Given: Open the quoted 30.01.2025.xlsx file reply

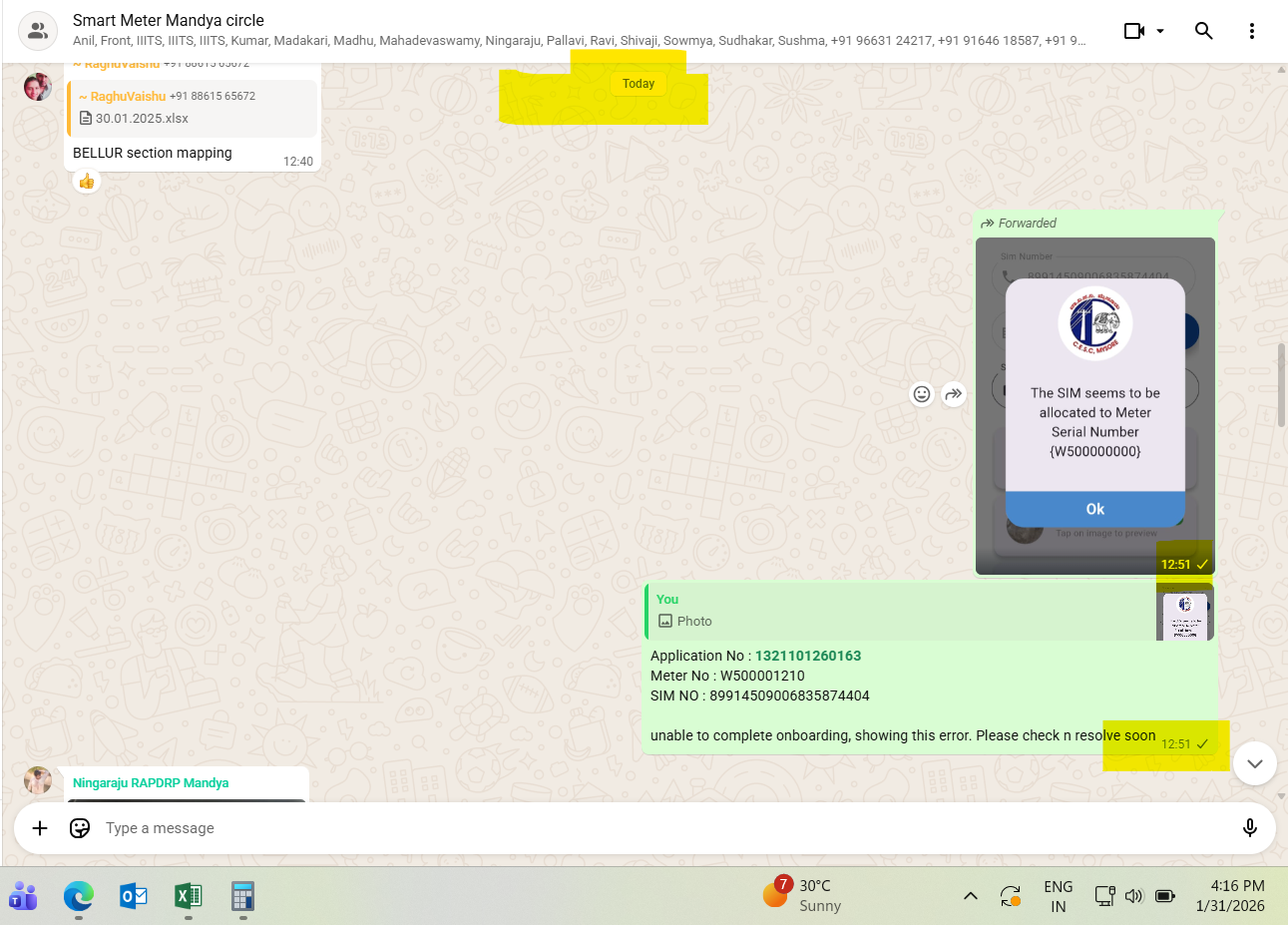Looking at the screenshot, I should point(193,108).
